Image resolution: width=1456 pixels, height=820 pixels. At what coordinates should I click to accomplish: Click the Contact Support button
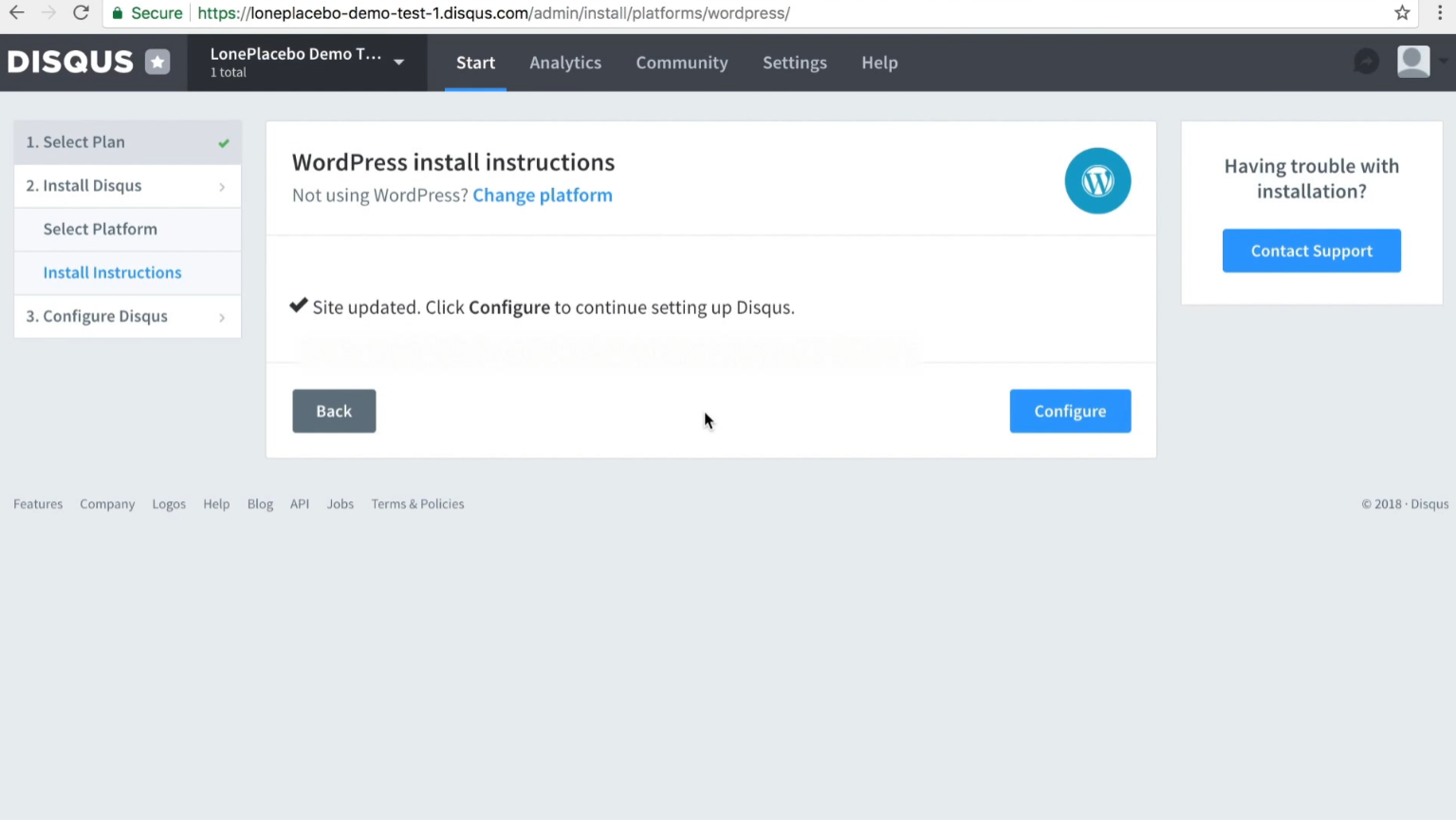pyautogui.click(x=1311, y=251)
